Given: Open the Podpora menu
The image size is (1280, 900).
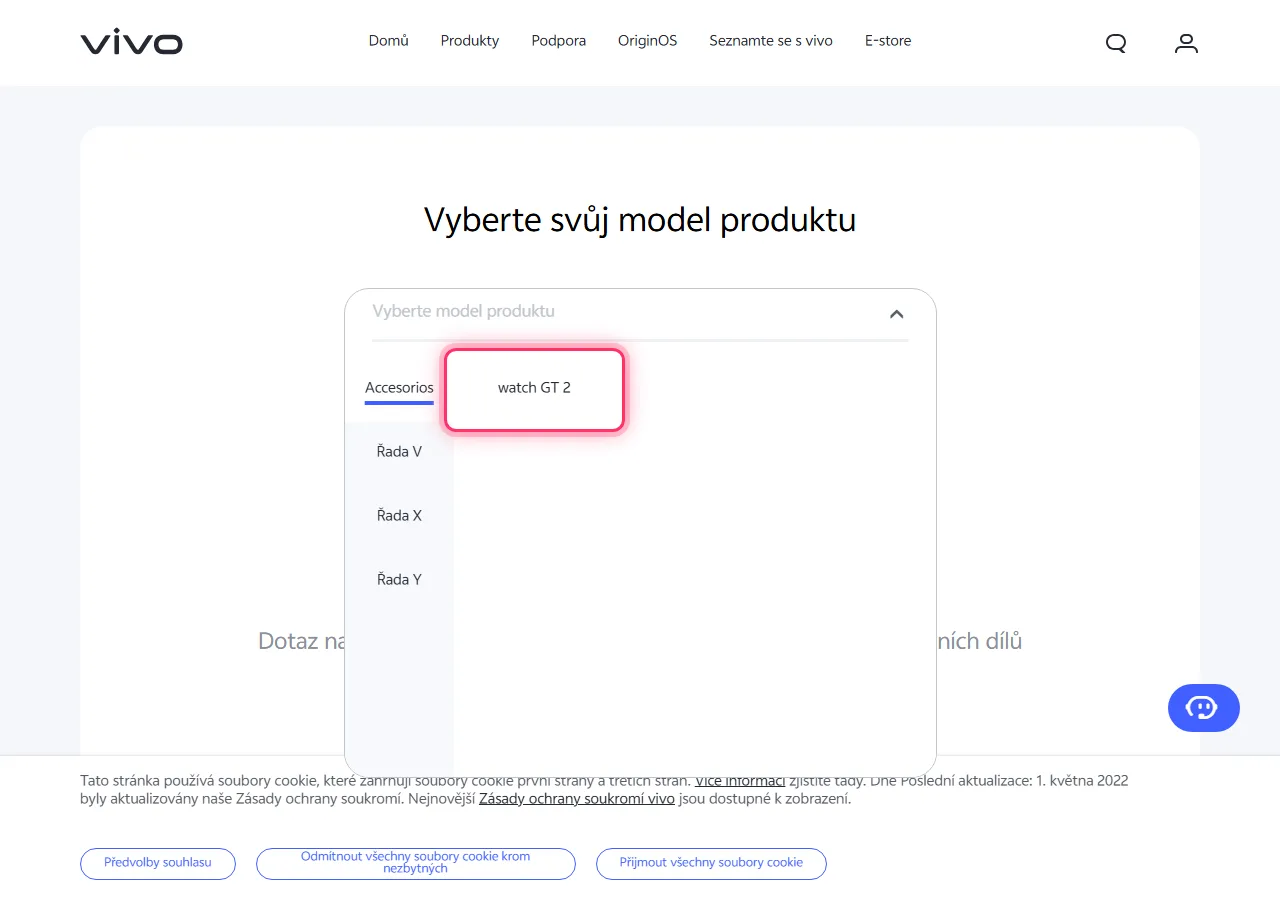Looking at the screenshot, I should (559, 41).
